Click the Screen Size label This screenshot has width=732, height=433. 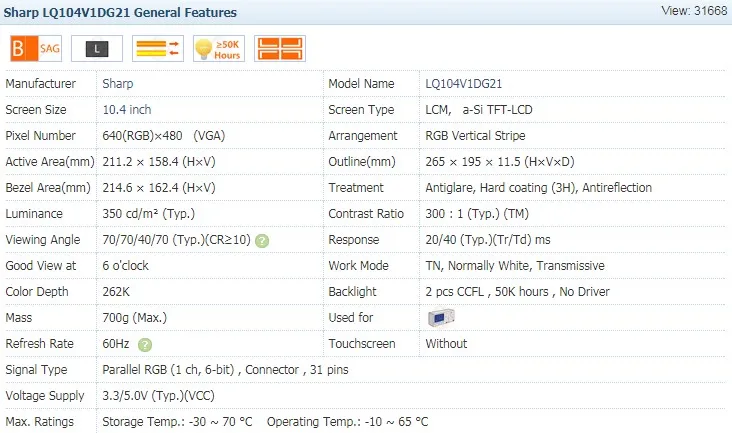pyautogui.click(x=35, y=110)
